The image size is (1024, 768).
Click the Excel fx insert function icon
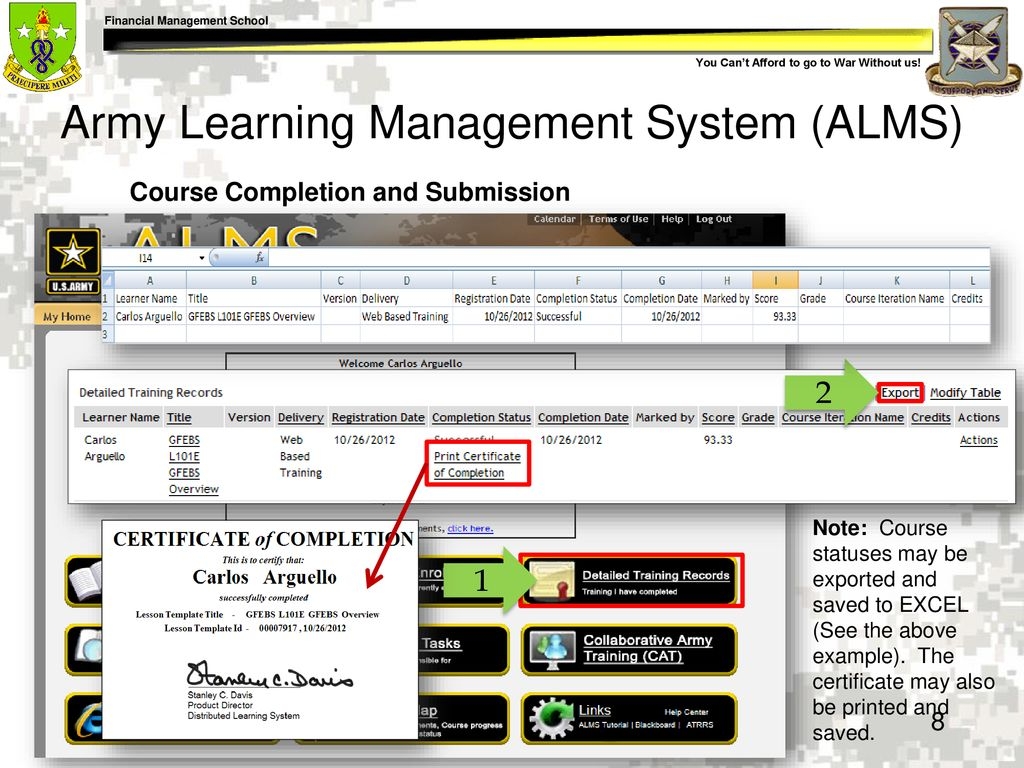(x=259, y=258)
